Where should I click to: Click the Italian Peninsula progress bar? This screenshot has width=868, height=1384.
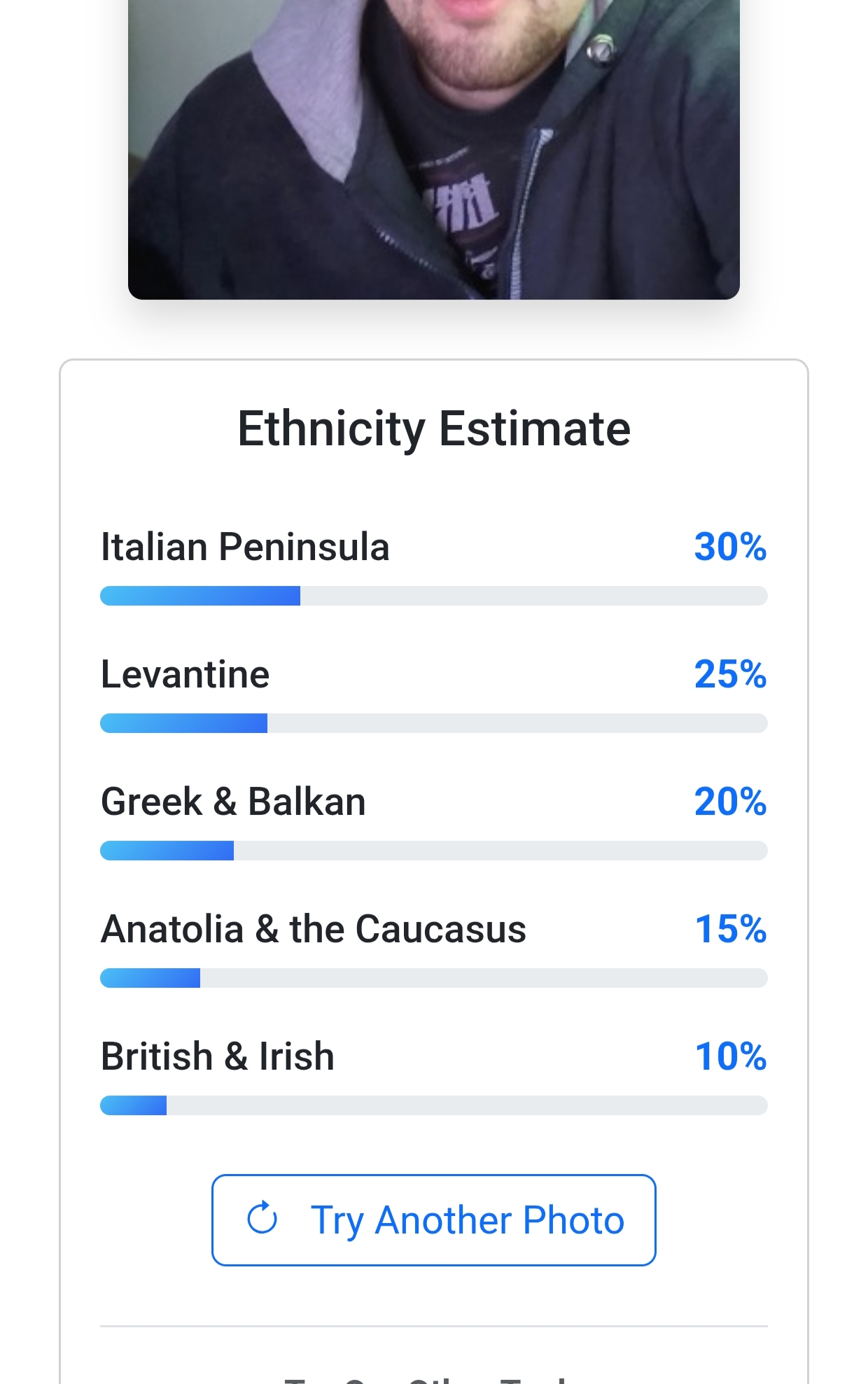click(x=433, y=596)
